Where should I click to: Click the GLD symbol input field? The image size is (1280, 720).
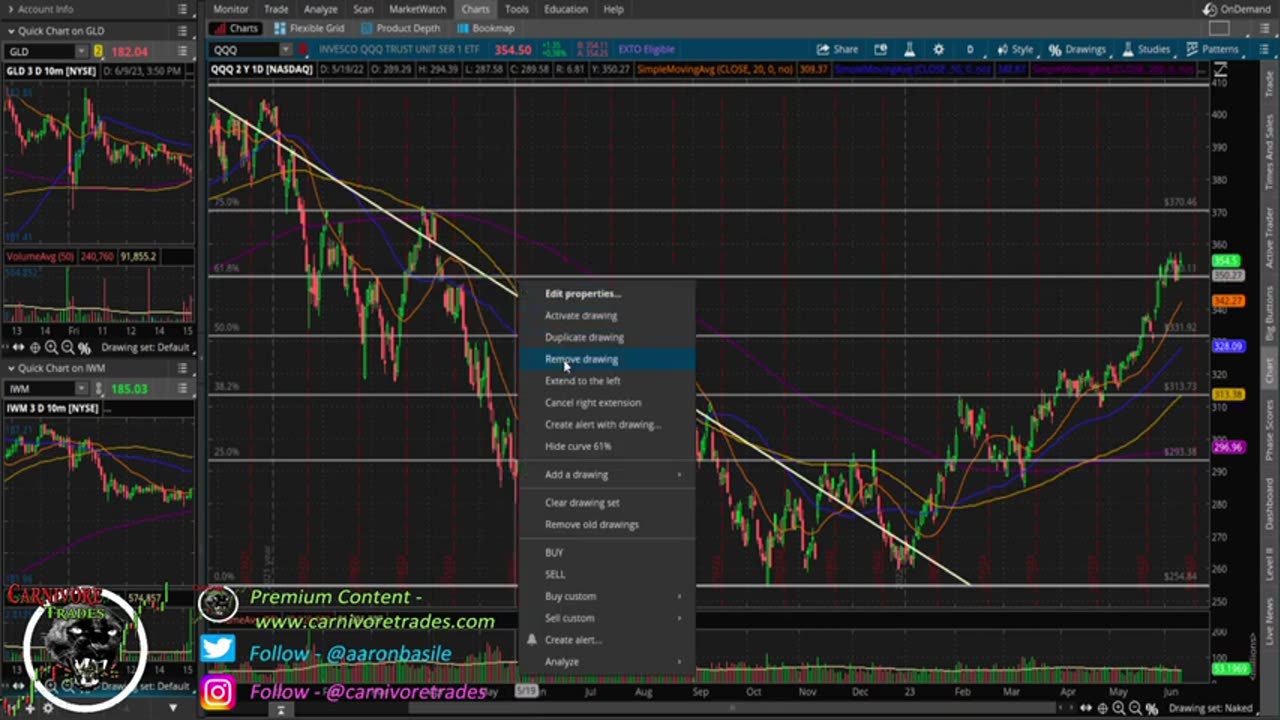[40, 51]
